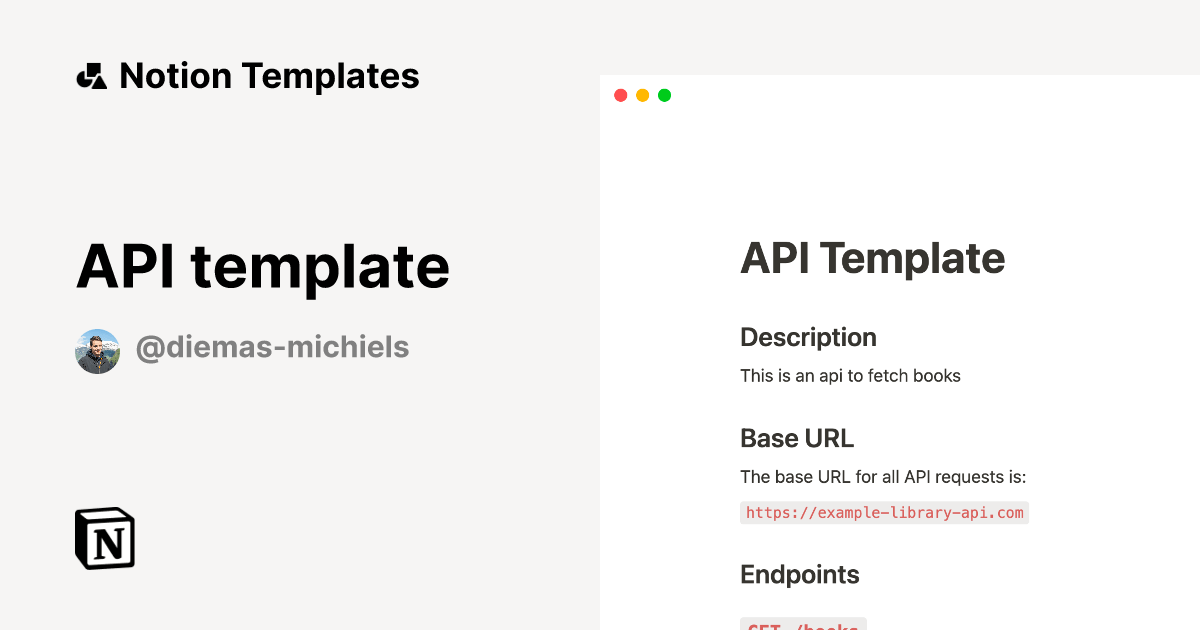Screen dimensions: 1200x630
Task: Click the partially visible GET /books code block
Action: click(803, 624)
